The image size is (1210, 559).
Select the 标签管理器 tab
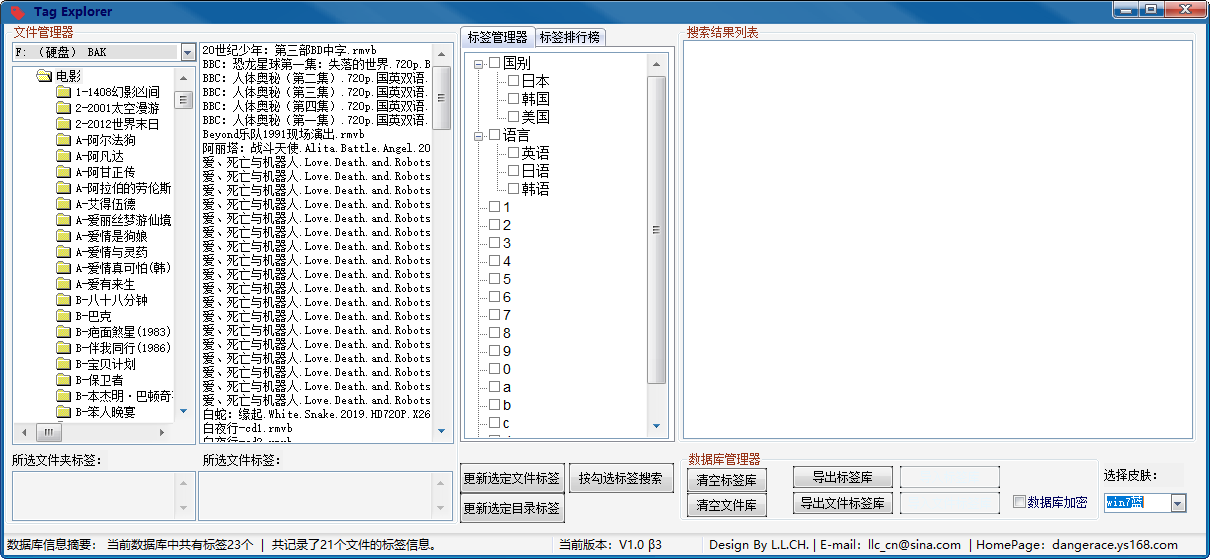pos(498,37)
